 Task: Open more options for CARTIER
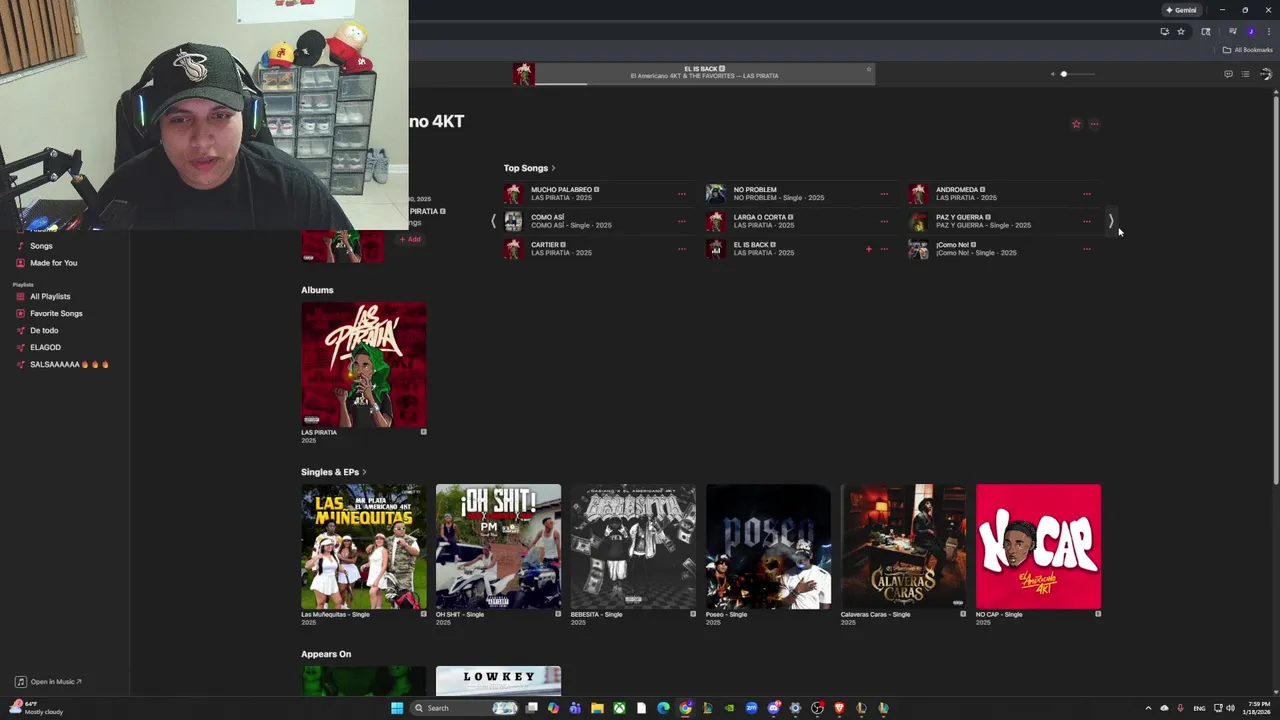[682, 249]
